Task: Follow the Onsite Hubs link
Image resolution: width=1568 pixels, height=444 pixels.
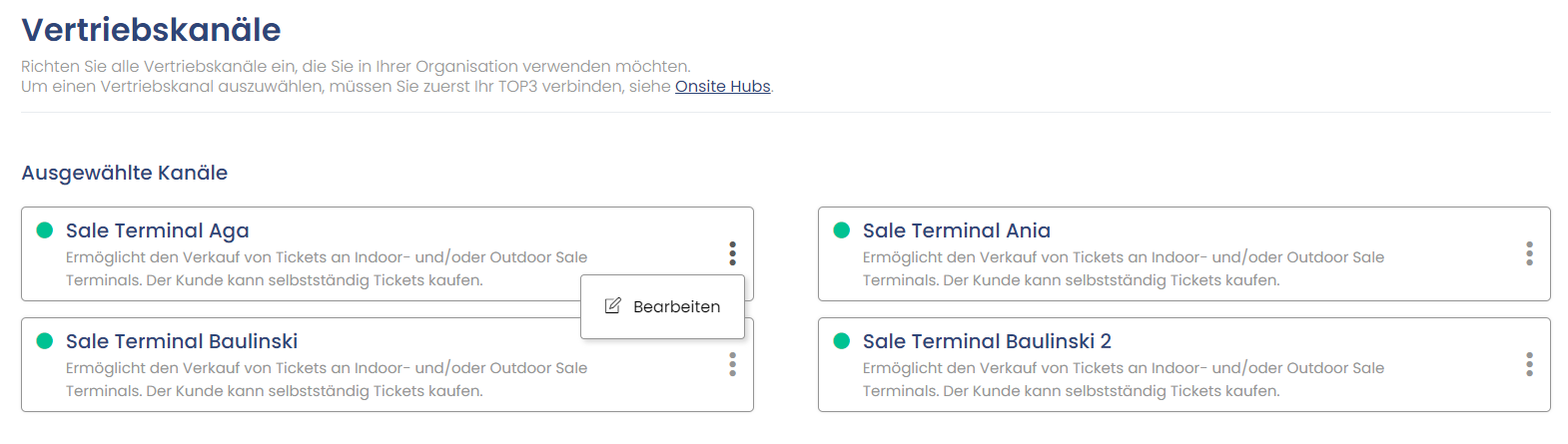Action: (723, 87)
